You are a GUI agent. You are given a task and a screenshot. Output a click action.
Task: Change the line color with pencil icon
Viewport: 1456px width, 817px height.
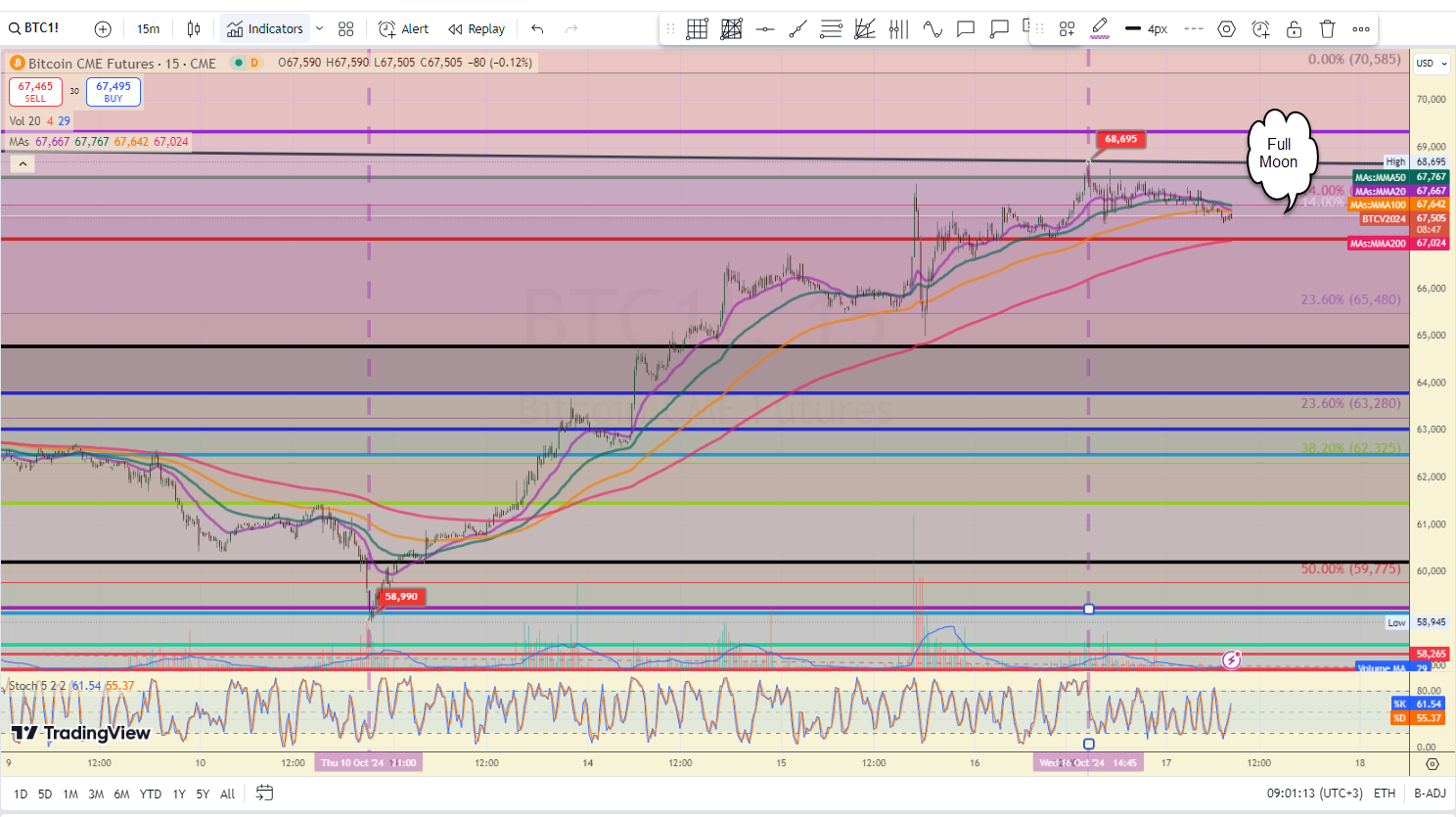point(1100,29)
